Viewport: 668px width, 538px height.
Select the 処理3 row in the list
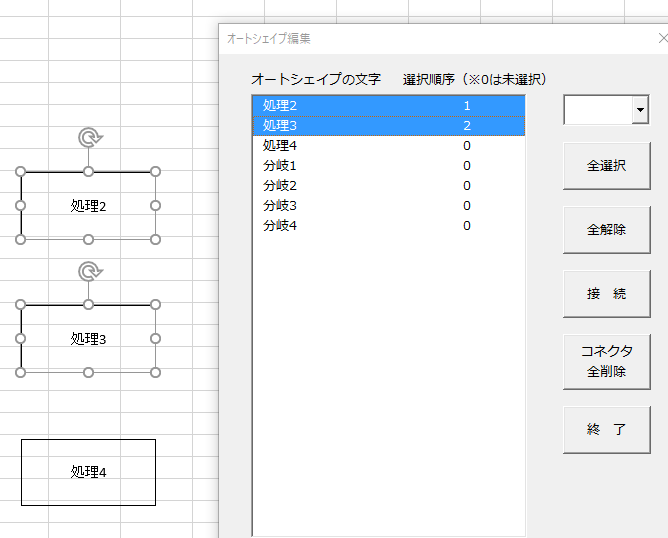[389, 126]
